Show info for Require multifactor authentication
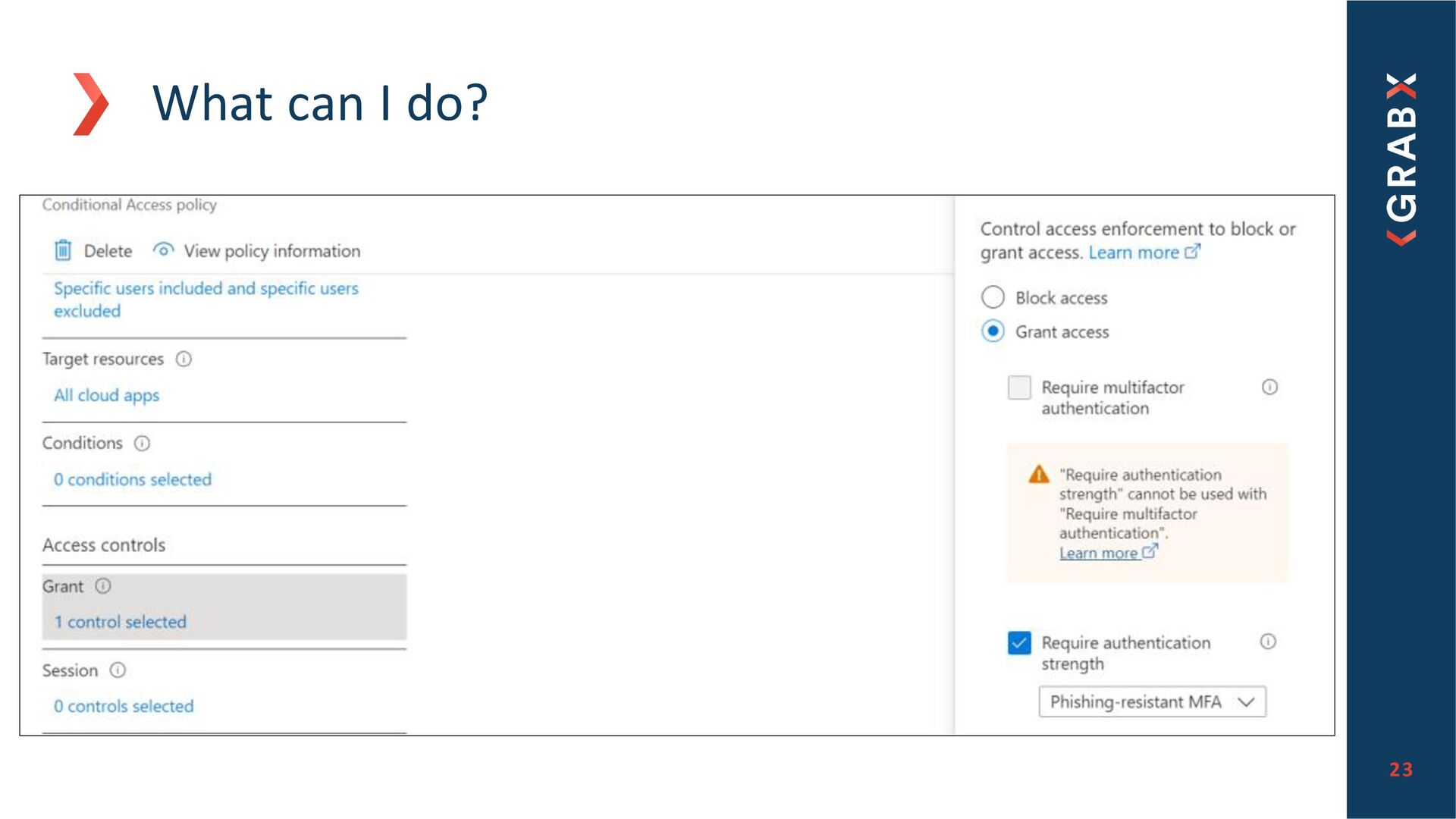The image size is (1456, 819). click(x=1269, y=387)
